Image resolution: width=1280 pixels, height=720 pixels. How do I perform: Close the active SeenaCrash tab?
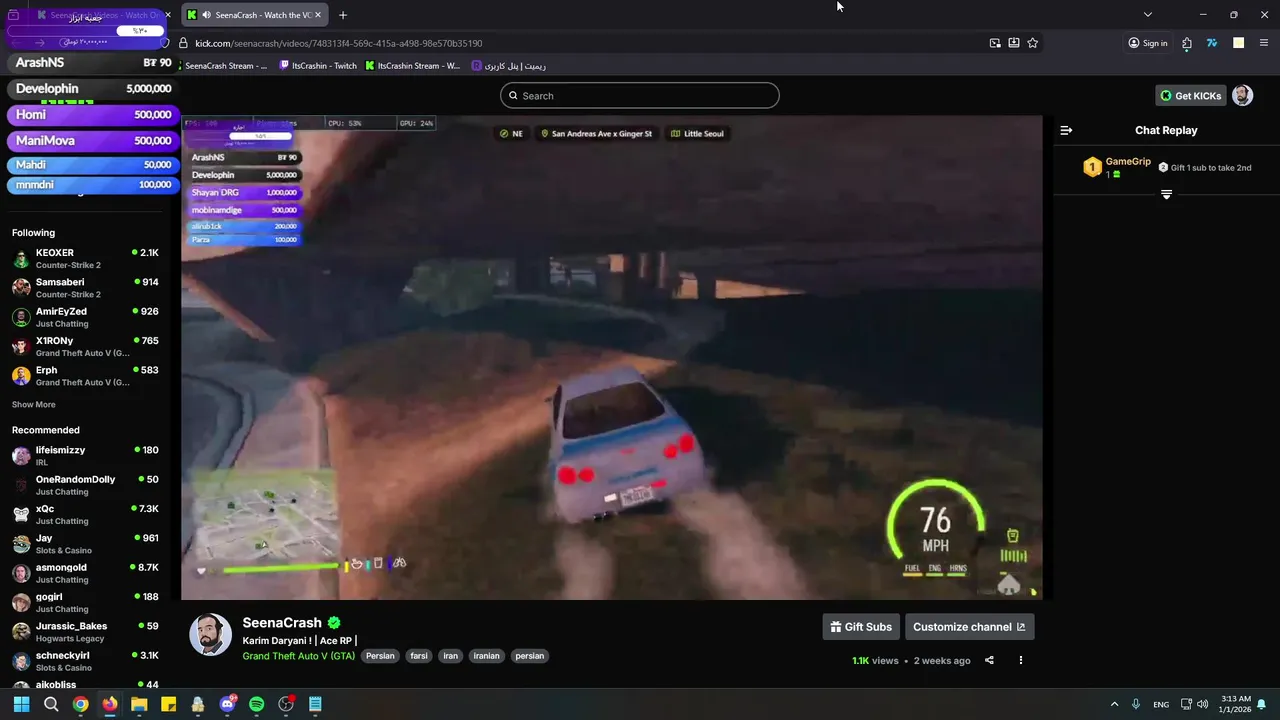[318, 15]
